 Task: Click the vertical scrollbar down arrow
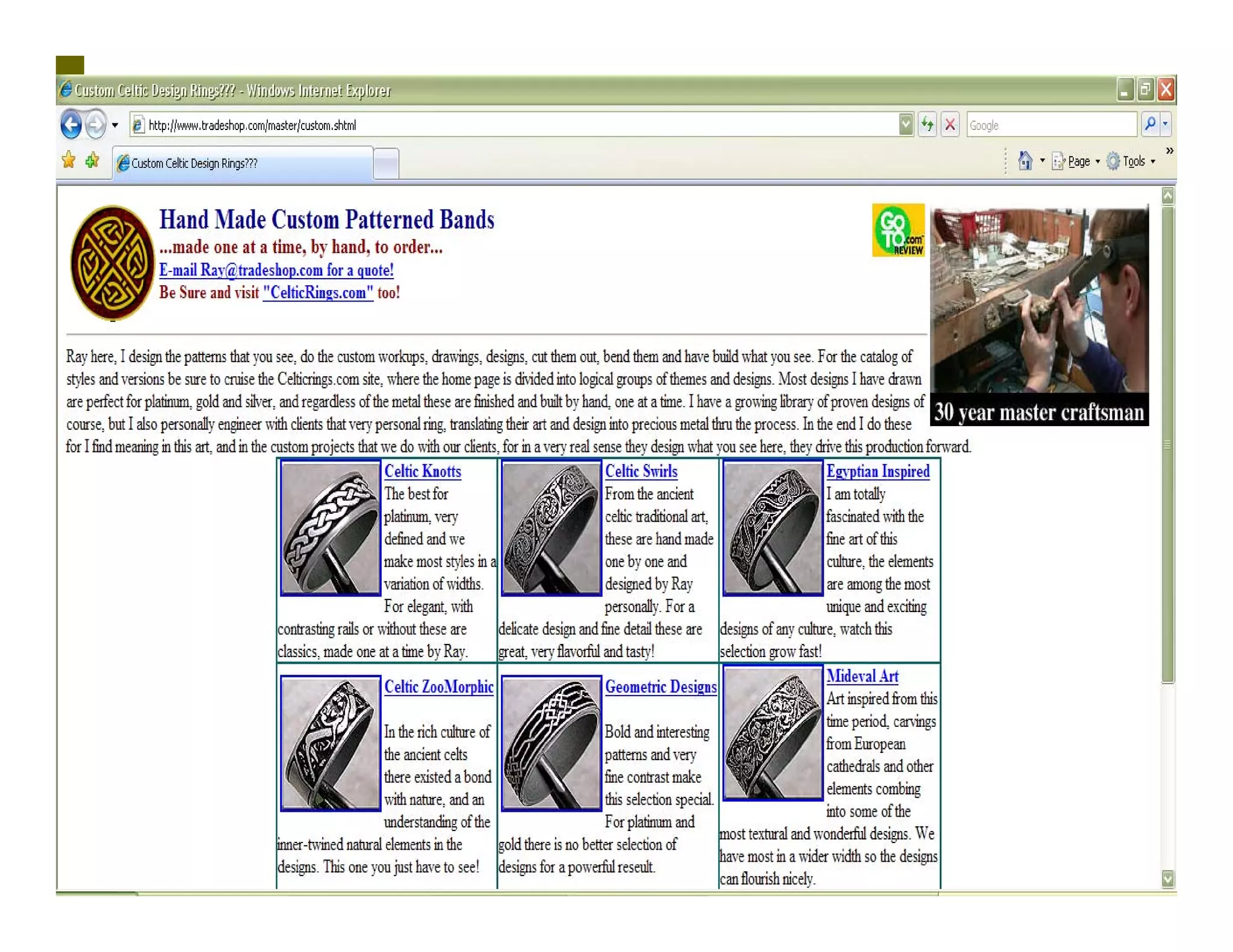1167,879
